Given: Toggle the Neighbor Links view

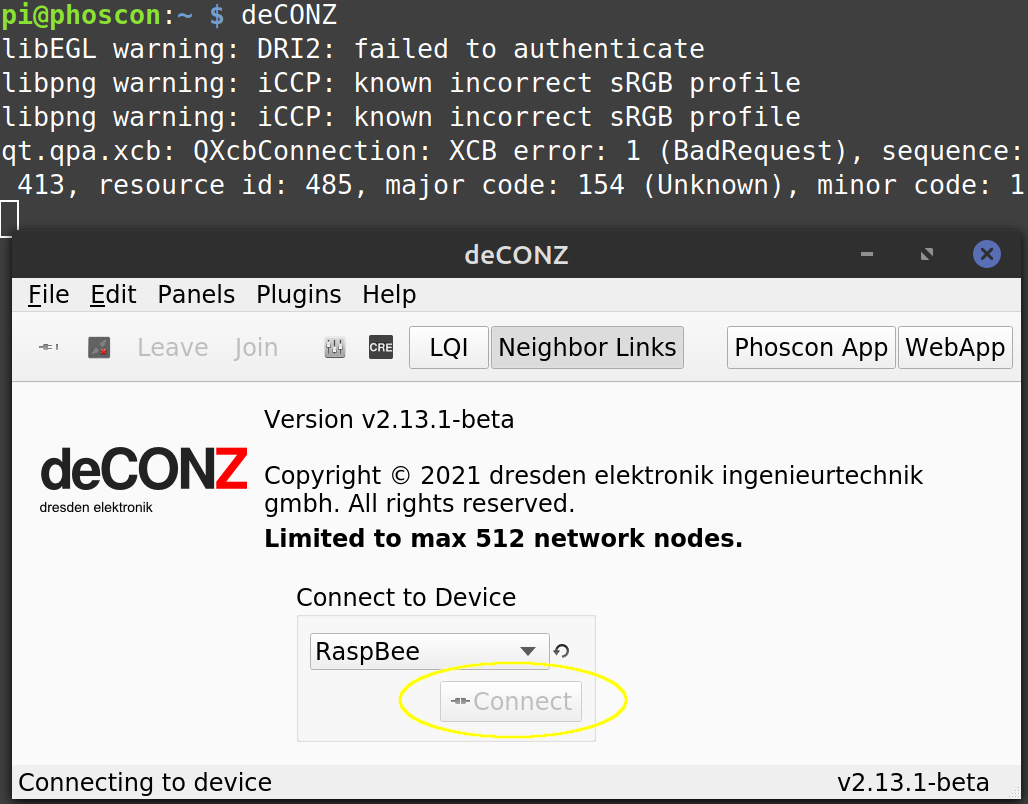Looking at the screenshot, I should click(587, 347).
